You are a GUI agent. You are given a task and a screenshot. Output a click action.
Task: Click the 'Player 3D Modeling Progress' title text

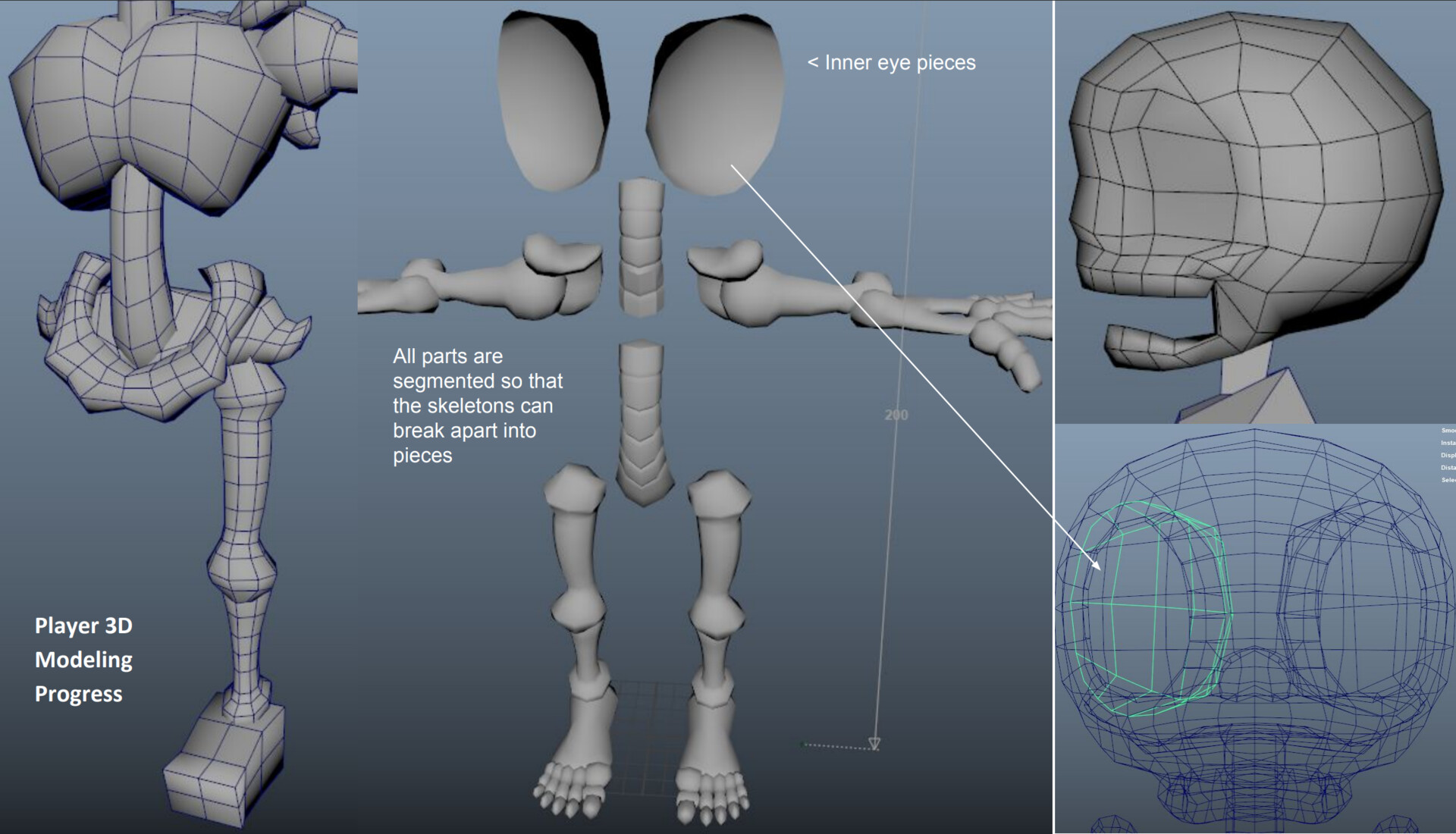click(x=83, y=659)
